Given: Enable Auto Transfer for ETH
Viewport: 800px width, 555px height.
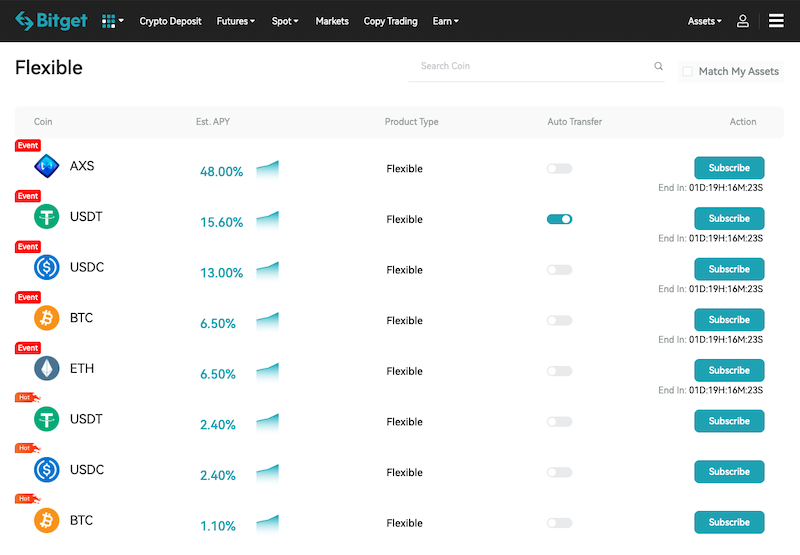Looking at the screenshot, I should tap(559, 371).
